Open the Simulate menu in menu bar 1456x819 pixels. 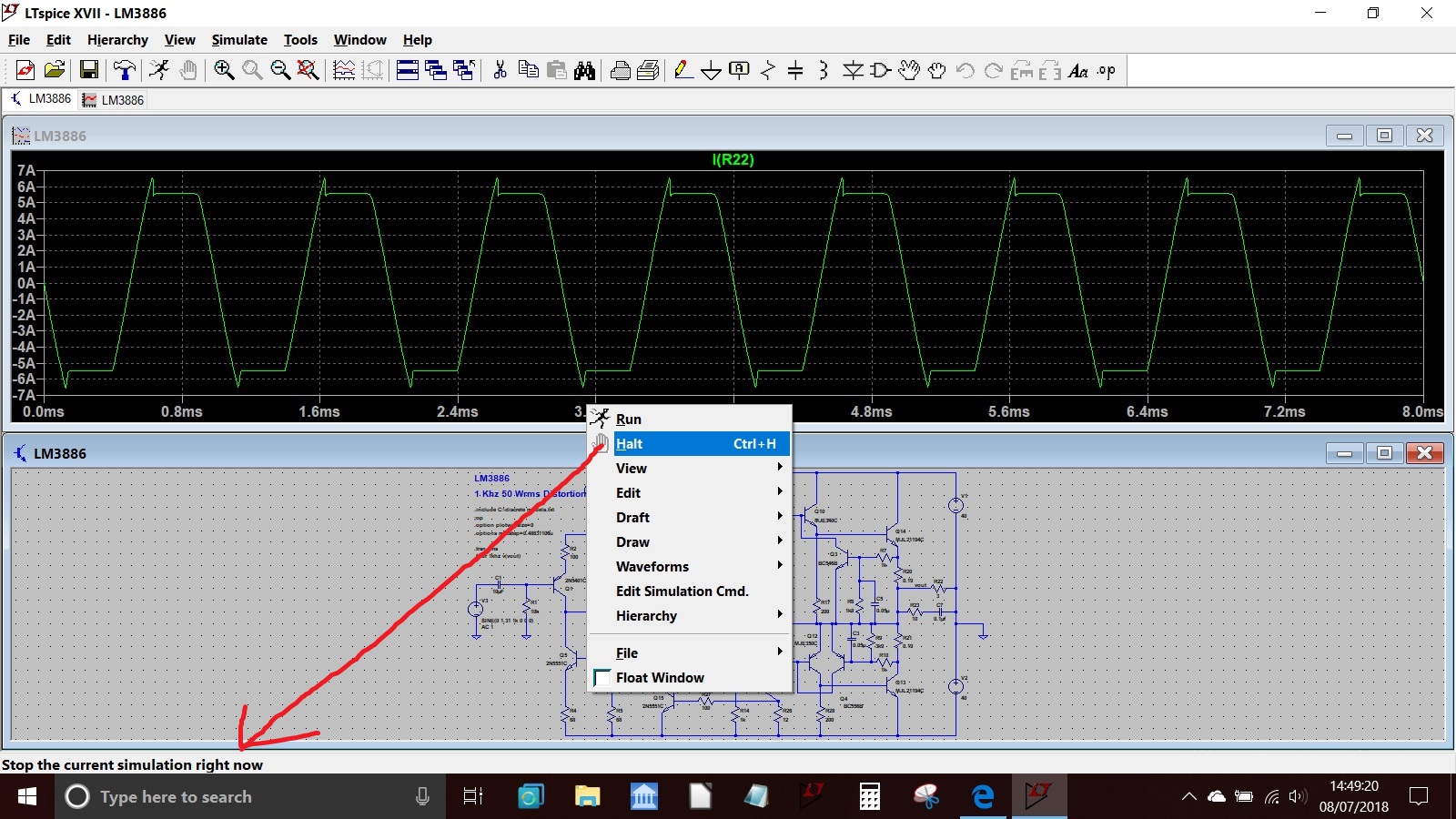tap(239, 40)
